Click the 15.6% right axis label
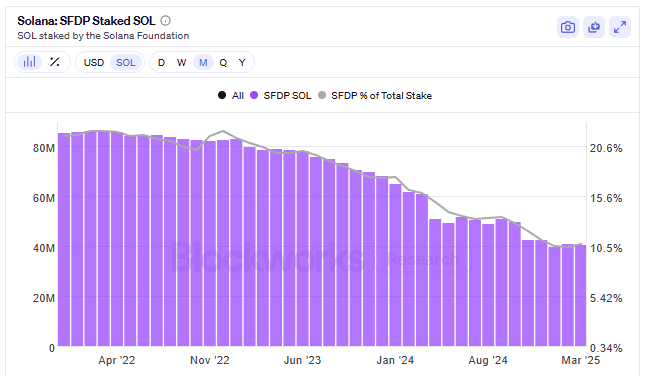Image resolution: width=645 pixels, height=376 pixels. pyautogui.click(x=606, y=198)
